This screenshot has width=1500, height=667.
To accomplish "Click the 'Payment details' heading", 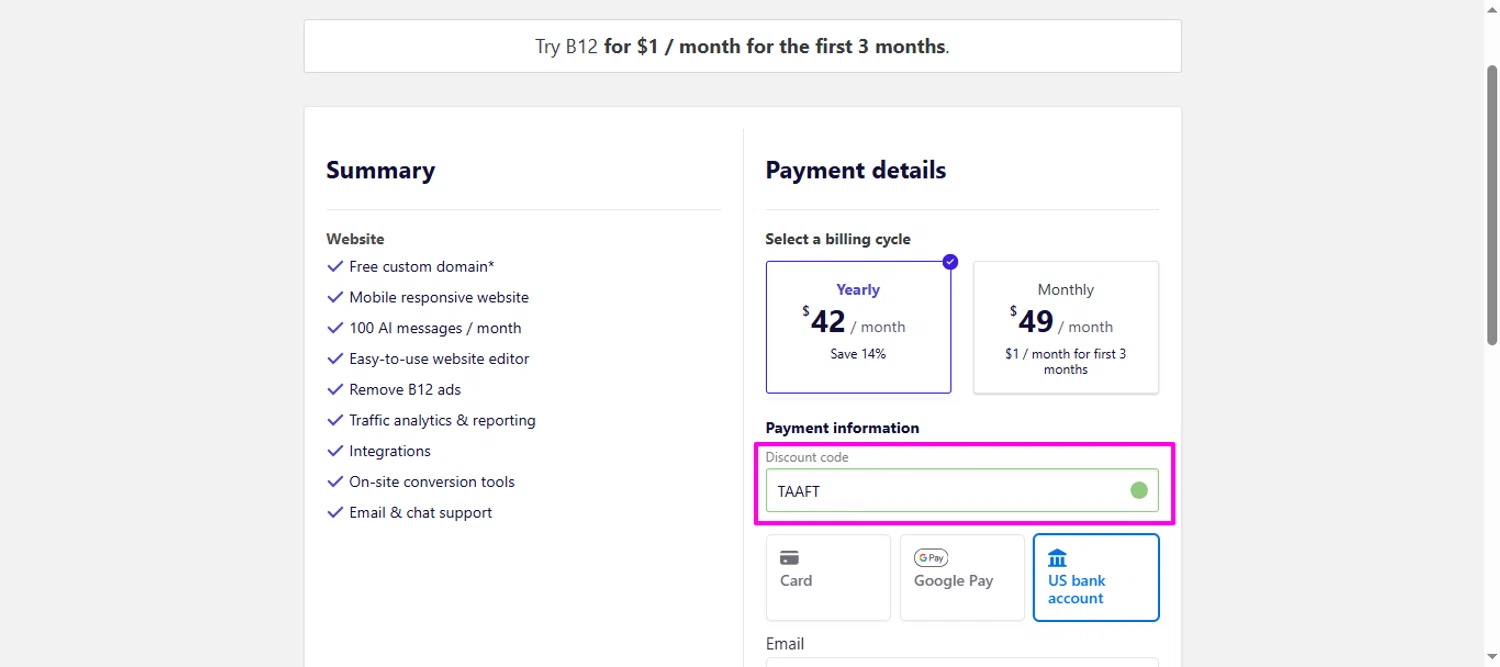I will (856, 170).
